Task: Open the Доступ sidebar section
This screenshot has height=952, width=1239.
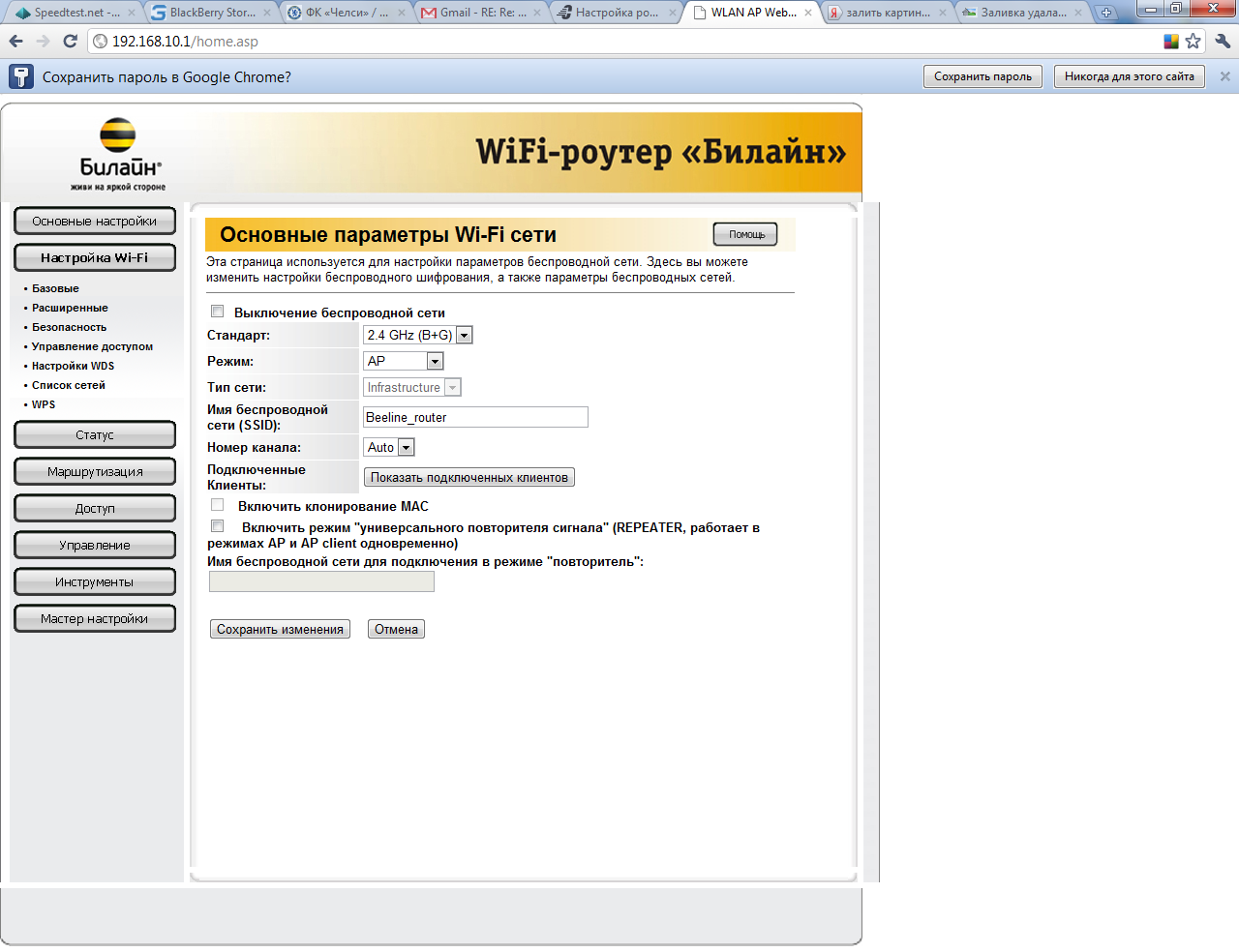Action: pos(95,508)
